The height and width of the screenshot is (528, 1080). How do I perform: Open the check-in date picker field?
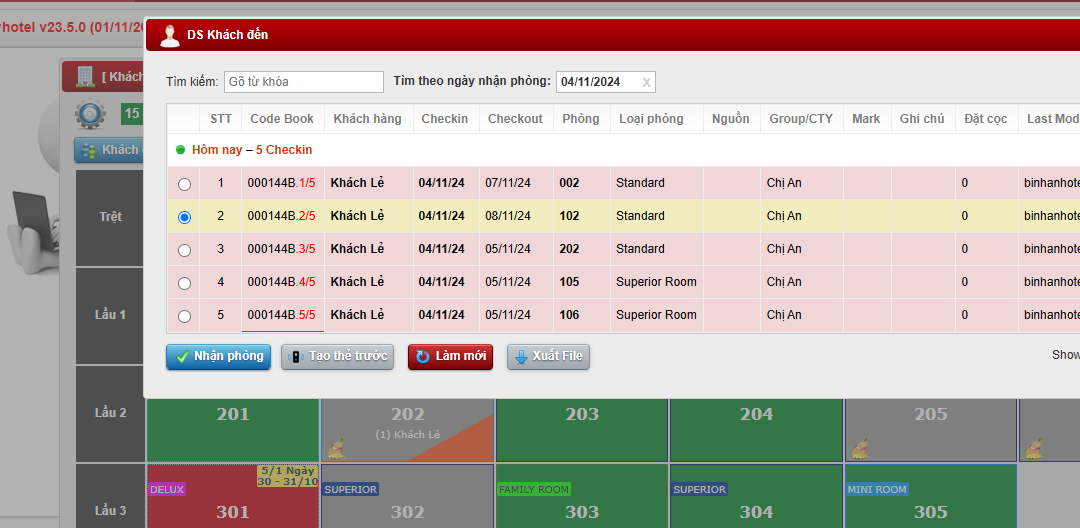point(597,82)
